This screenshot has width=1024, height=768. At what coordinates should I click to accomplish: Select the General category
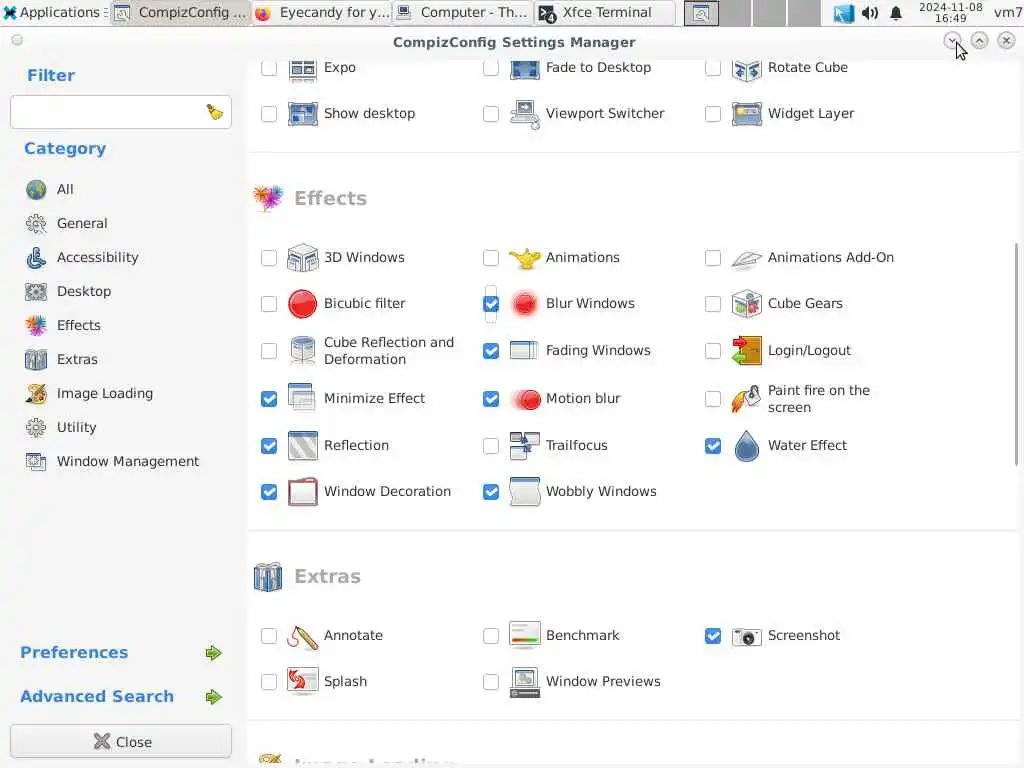pyautogui.click(x=66, y=223)
